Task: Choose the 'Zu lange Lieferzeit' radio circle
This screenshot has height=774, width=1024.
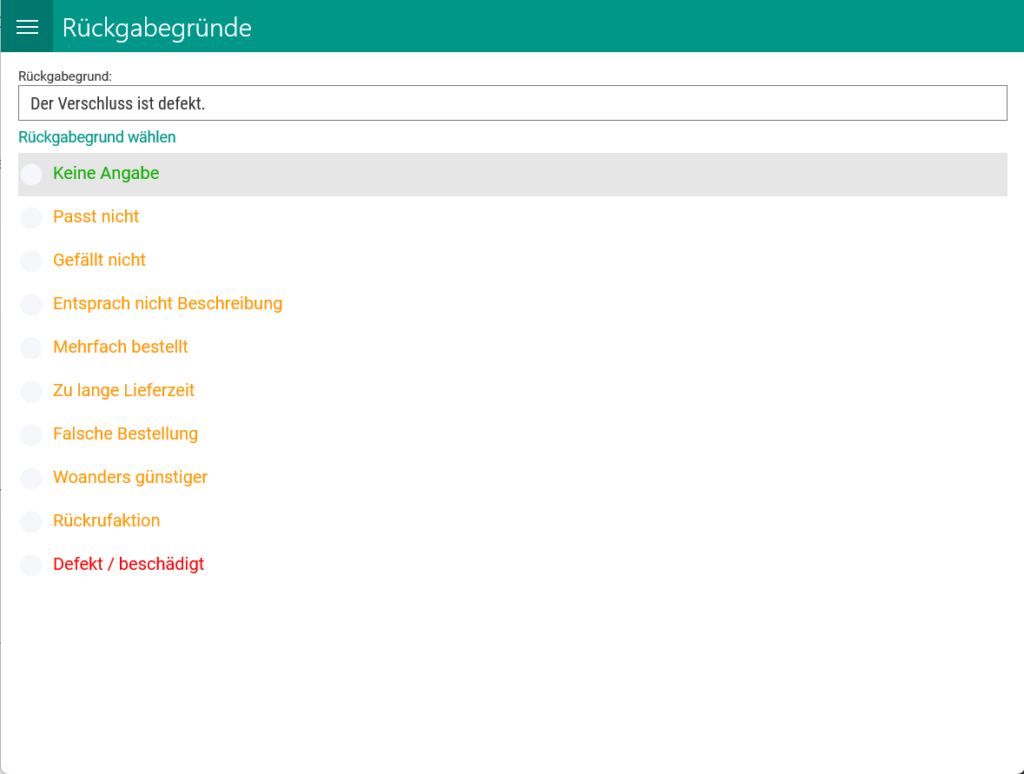Action: point(32,391)
